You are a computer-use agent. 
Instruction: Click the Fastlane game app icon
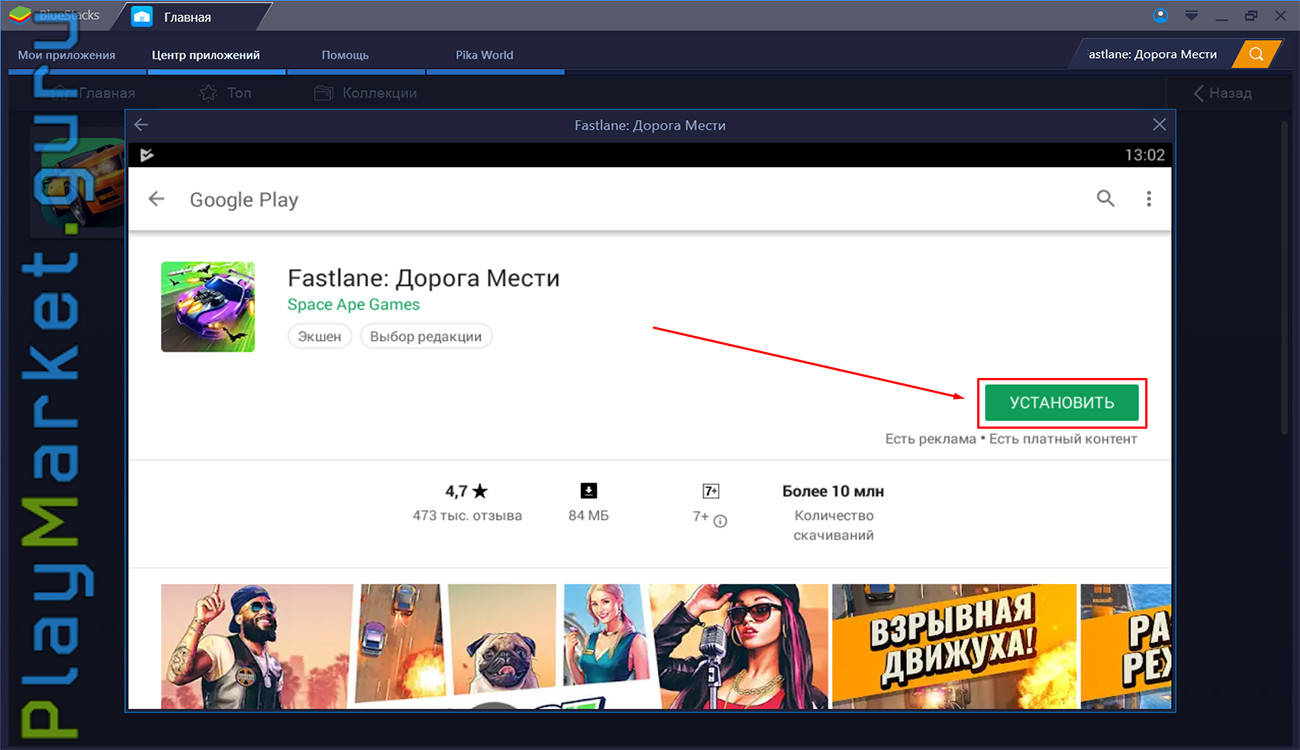208,307
